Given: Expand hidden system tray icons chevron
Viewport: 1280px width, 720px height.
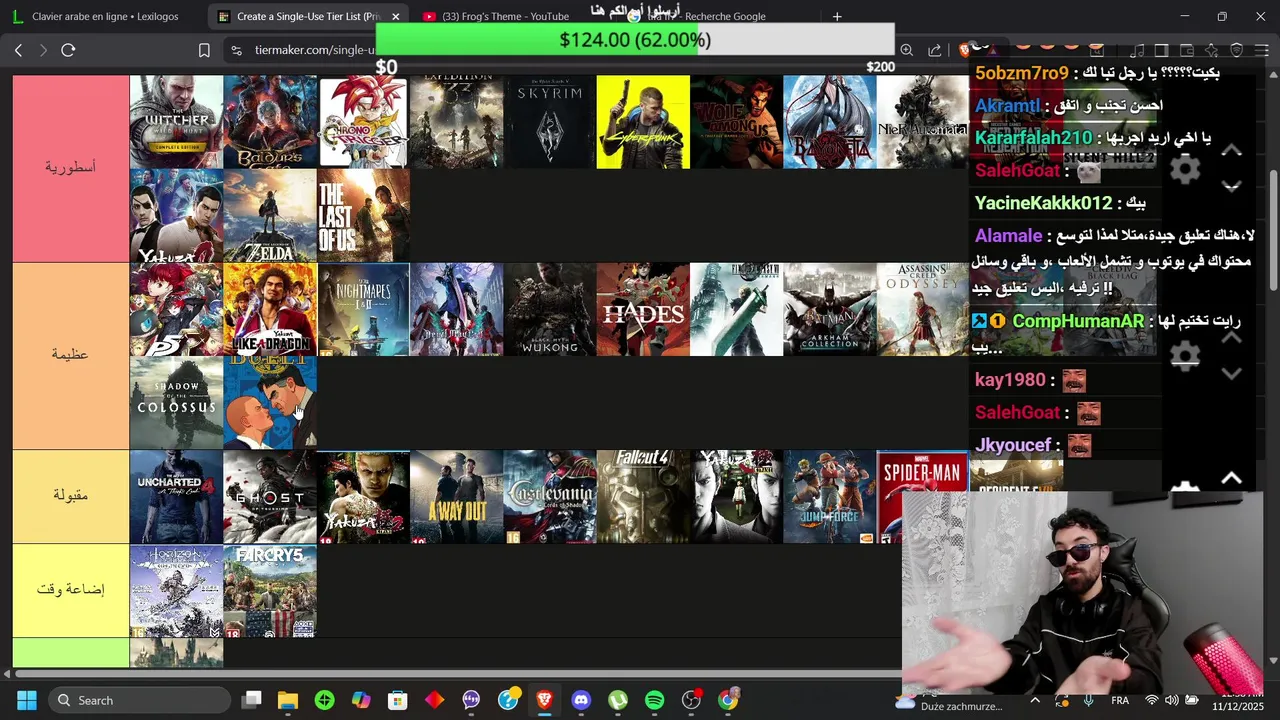Looking at the screenshot, I should click(x=1035, y=700).
